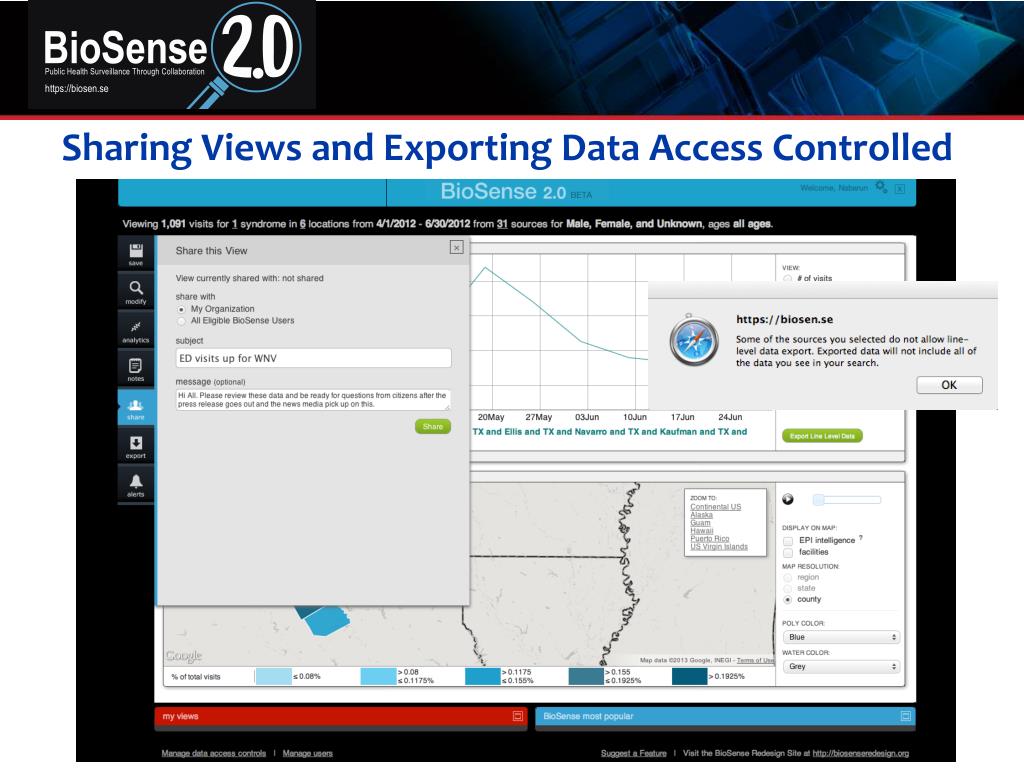Click the save icon in sidebar

(136, 253)
